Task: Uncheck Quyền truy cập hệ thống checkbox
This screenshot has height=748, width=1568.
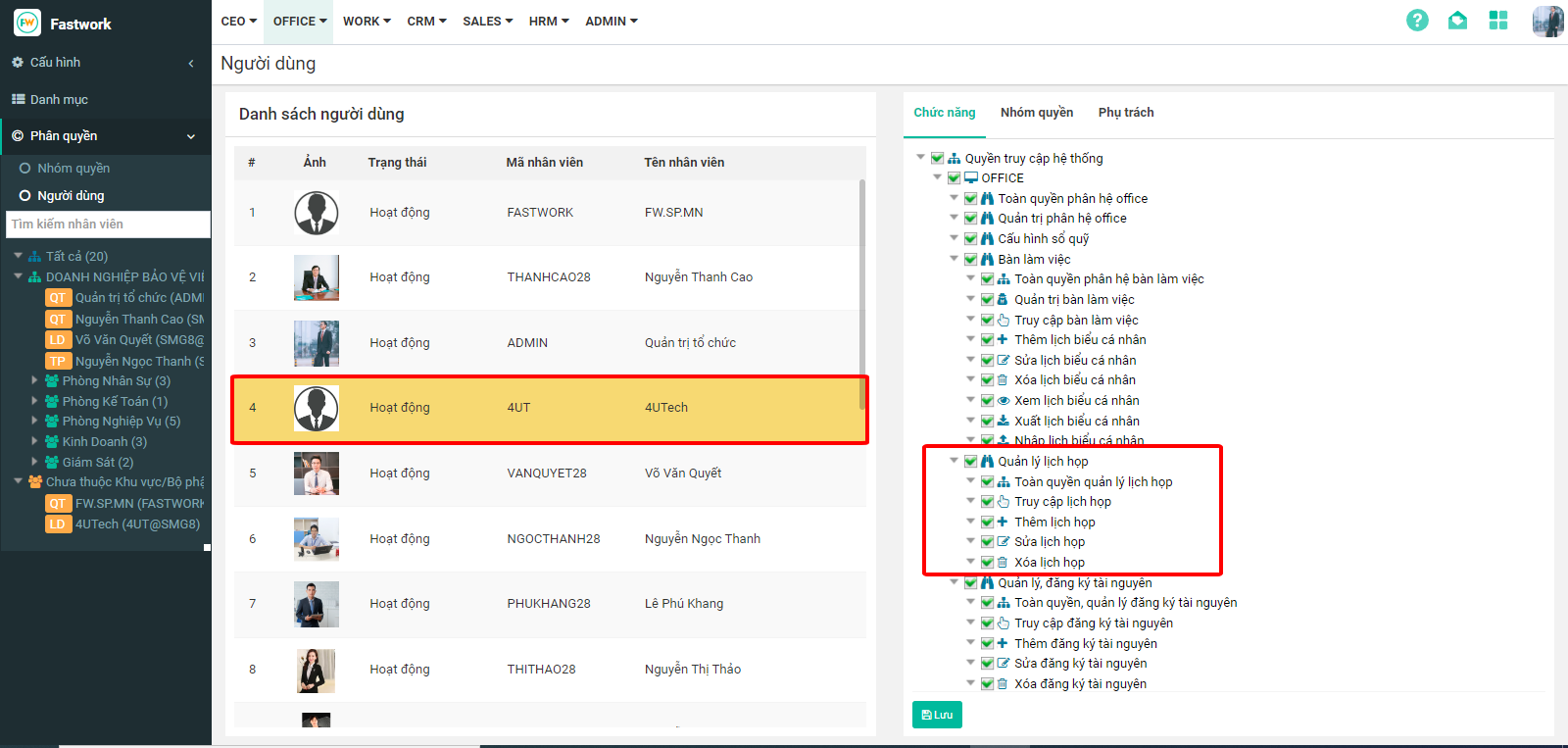Action: coord(937,158)
